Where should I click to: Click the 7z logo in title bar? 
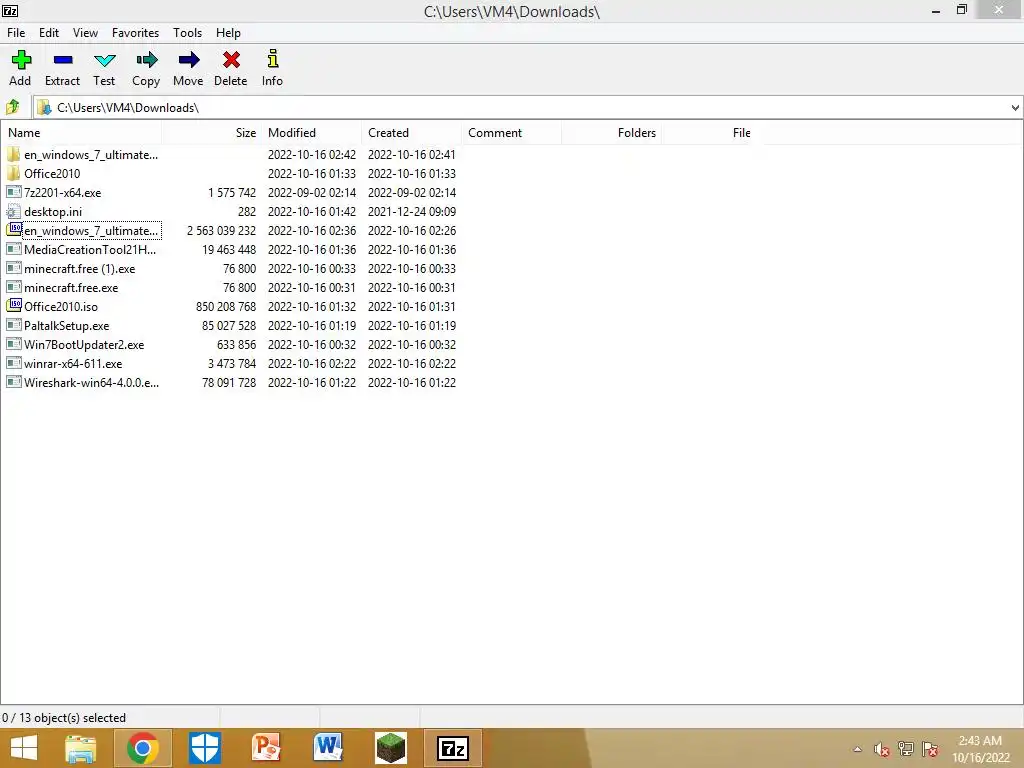10,10
